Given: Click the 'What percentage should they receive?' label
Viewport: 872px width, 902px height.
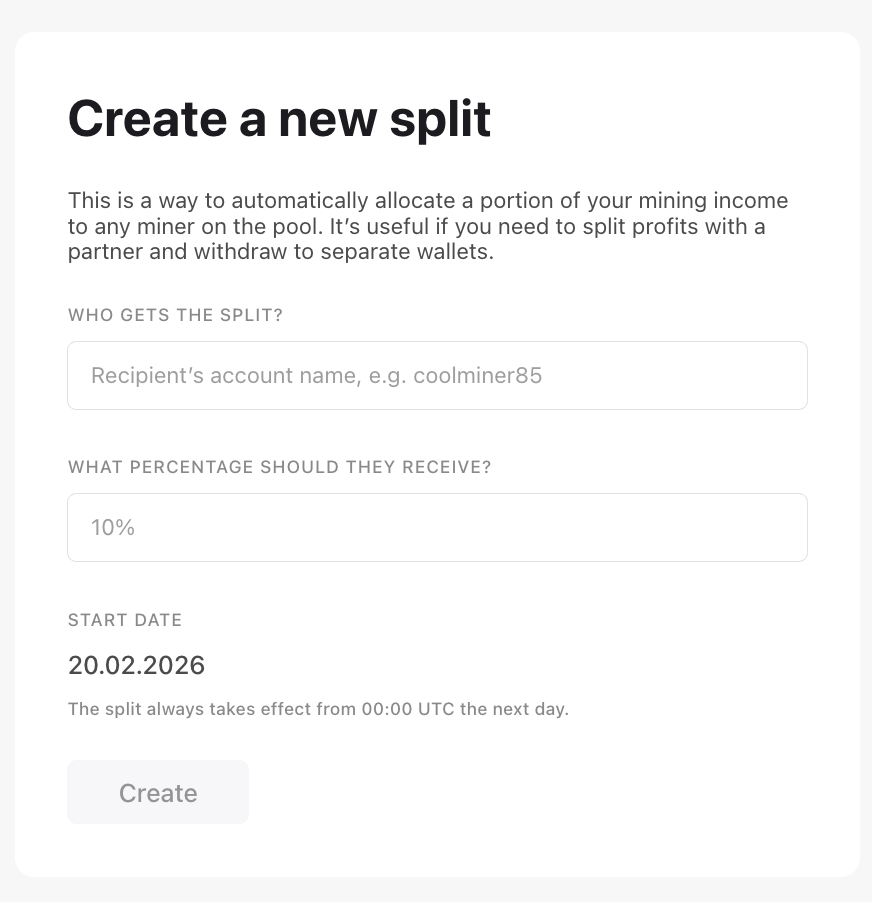Looking at the screenshot, I should click(279, 467).
